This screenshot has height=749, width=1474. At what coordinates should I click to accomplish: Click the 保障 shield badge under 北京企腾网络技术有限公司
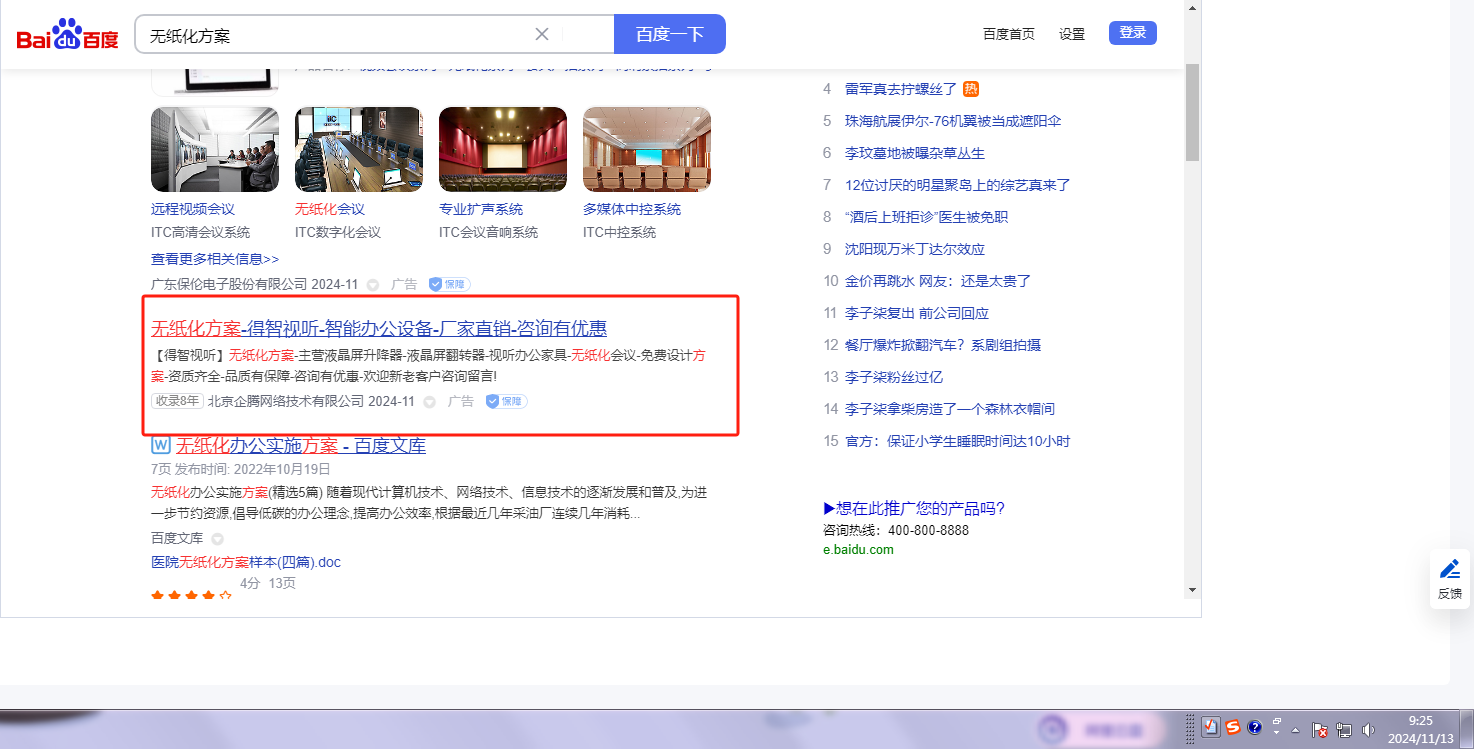pyautogui.click(x=506, y=401)
